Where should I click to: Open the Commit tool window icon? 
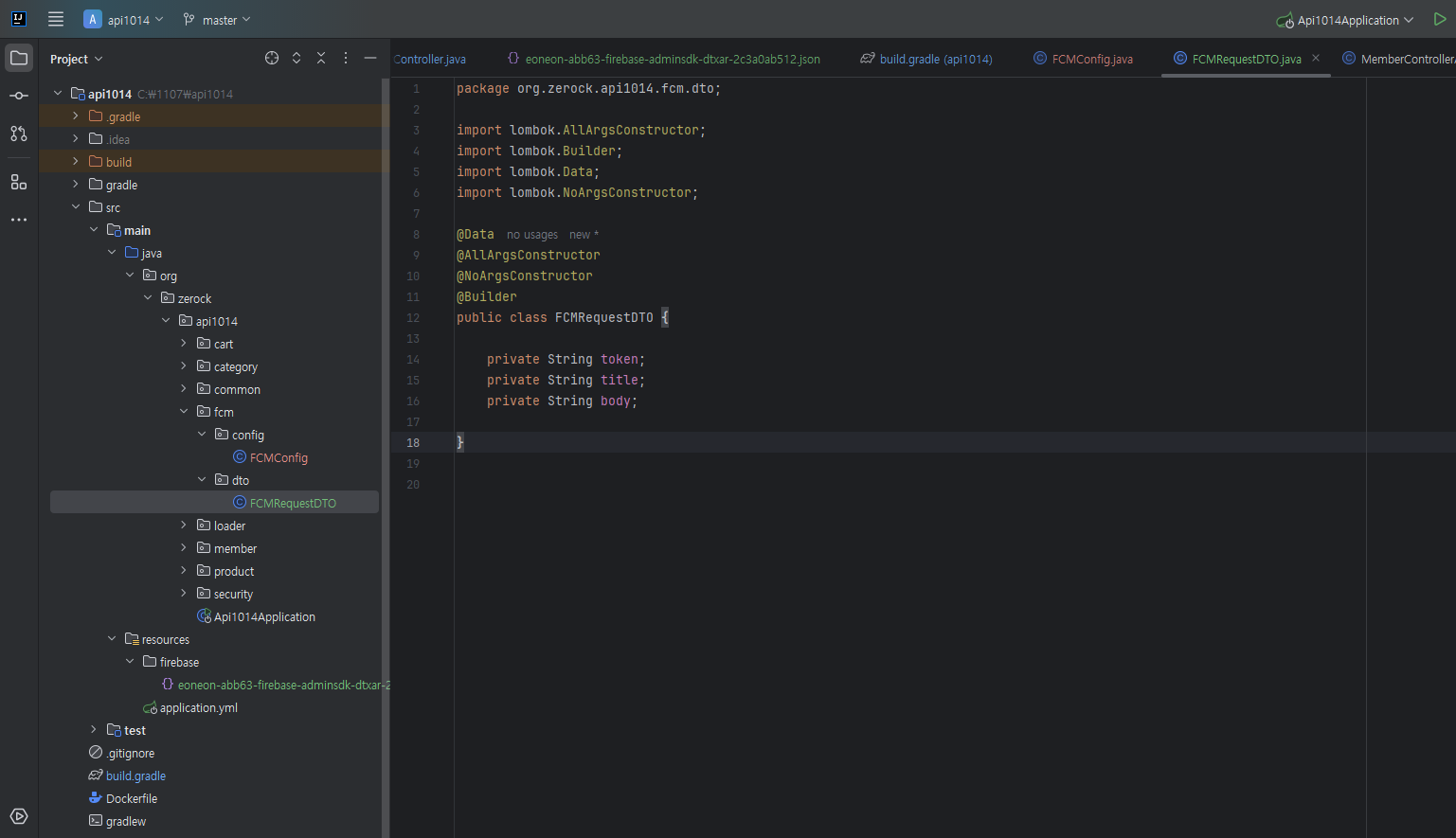[19, 96]
